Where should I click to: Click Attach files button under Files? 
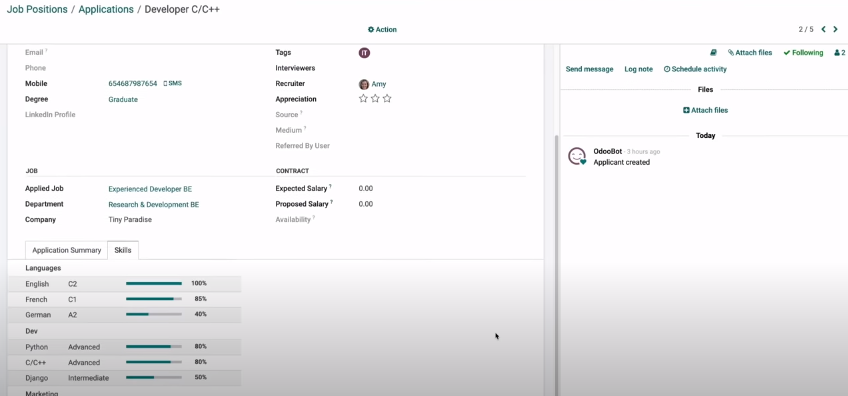click(705, 110)
